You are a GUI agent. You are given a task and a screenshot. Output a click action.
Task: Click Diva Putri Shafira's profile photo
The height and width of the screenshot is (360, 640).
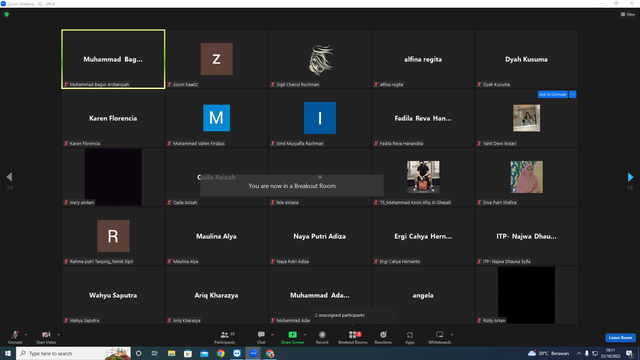click(x=527, y=177)
